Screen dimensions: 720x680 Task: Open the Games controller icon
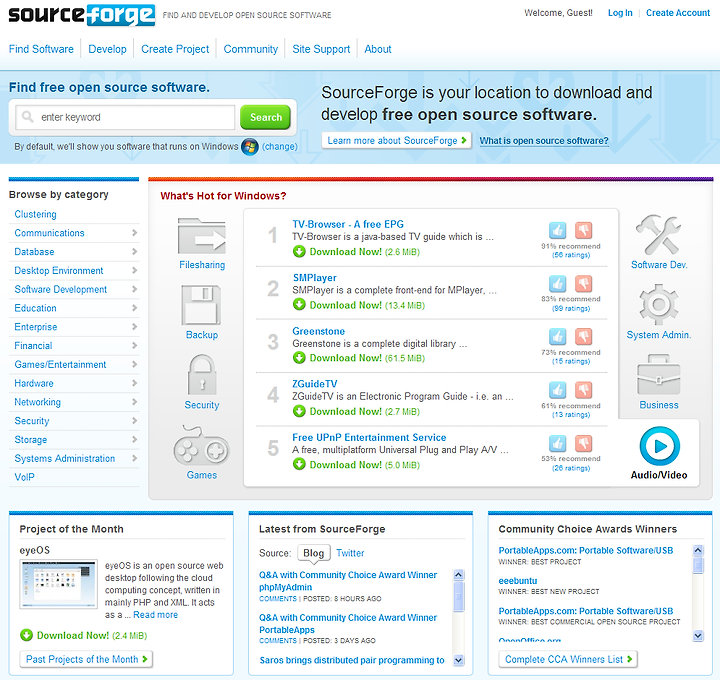[x=201, y=445]
